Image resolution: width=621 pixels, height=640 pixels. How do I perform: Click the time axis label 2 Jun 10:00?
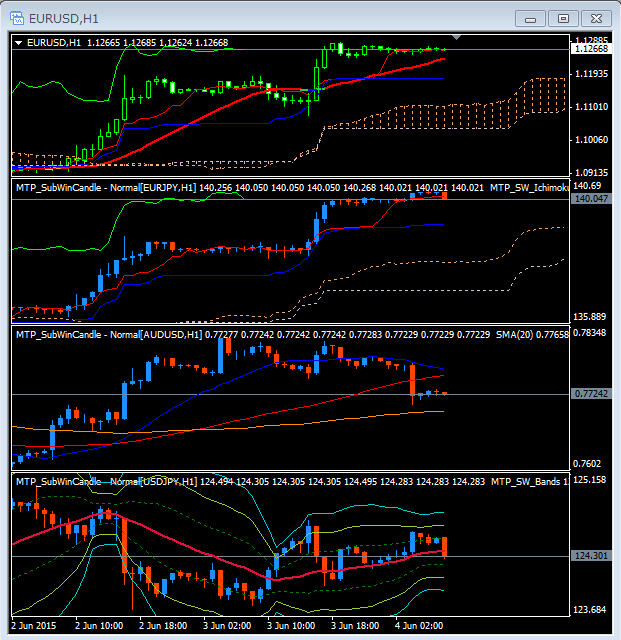(99, 626)
